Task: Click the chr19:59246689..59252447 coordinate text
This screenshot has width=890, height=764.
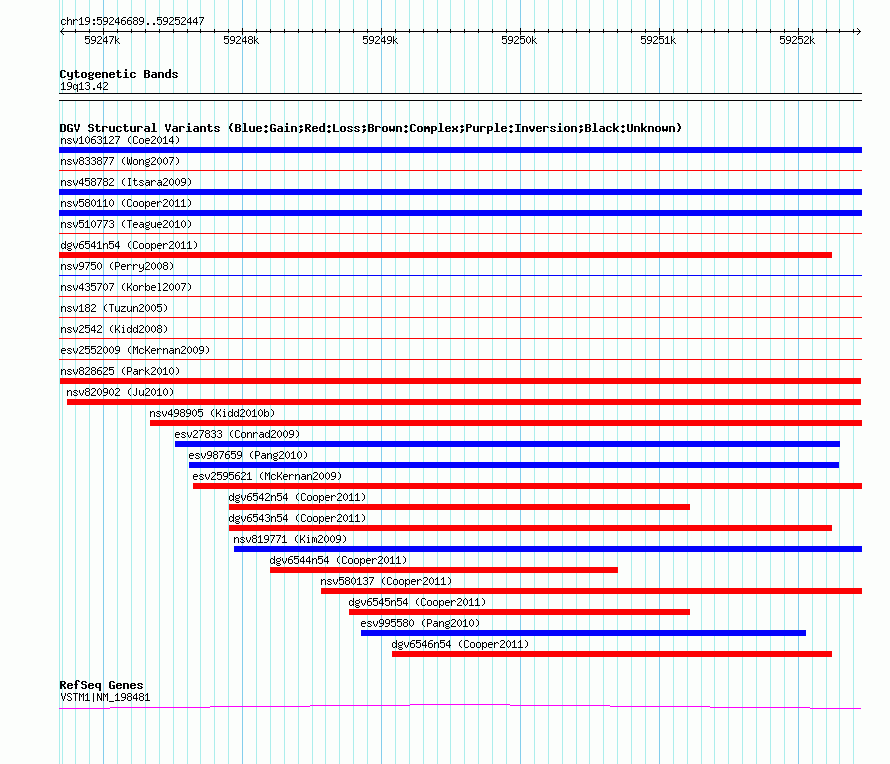Action: point(132,21)
